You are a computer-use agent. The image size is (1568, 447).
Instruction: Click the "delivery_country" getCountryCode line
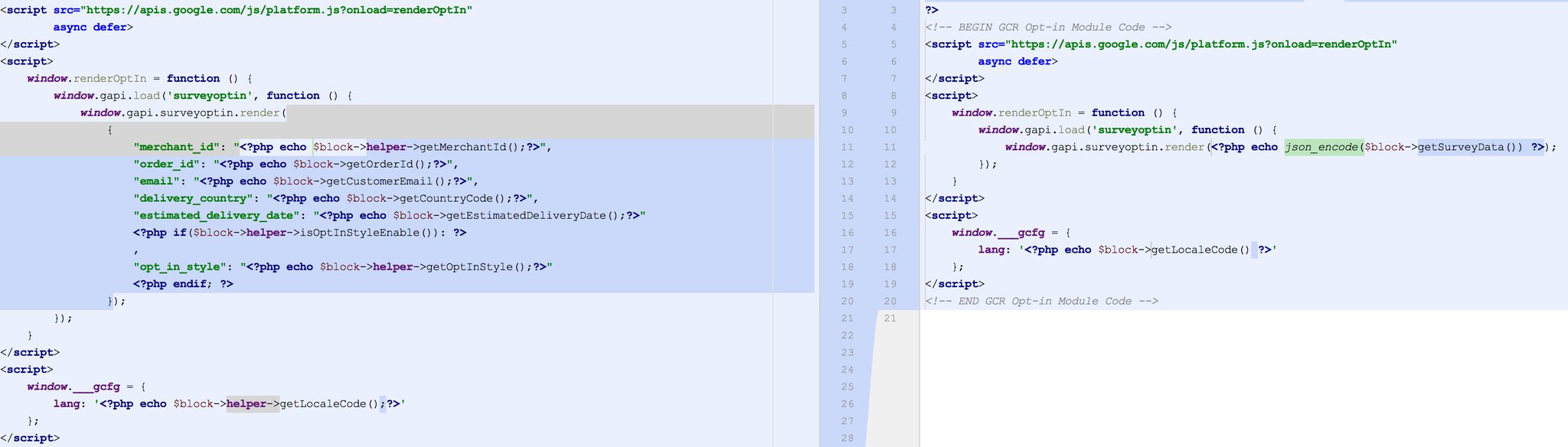pos(335,198)
